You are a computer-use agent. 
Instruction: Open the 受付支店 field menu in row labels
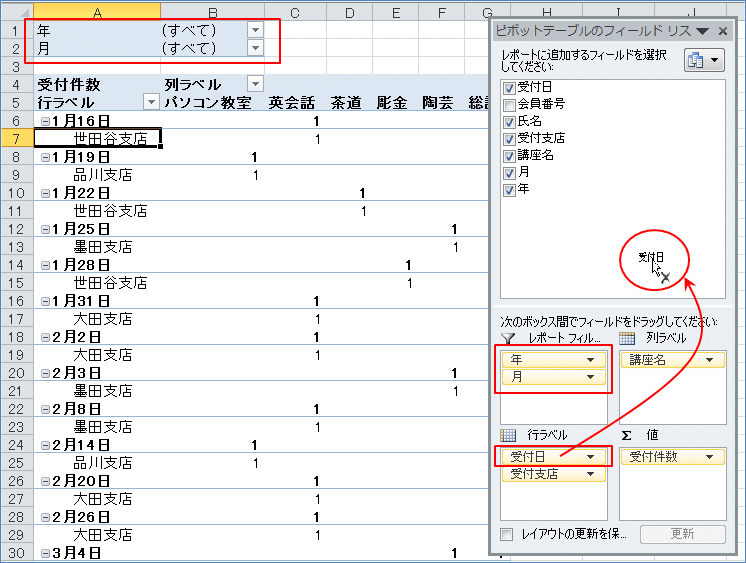point(590,474)
